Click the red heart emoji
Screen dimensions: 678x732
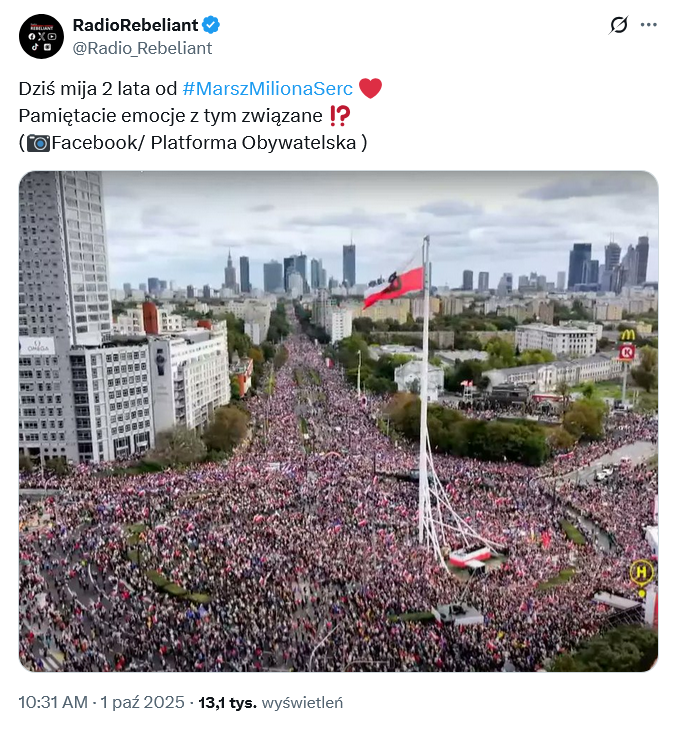coord(370,89)
